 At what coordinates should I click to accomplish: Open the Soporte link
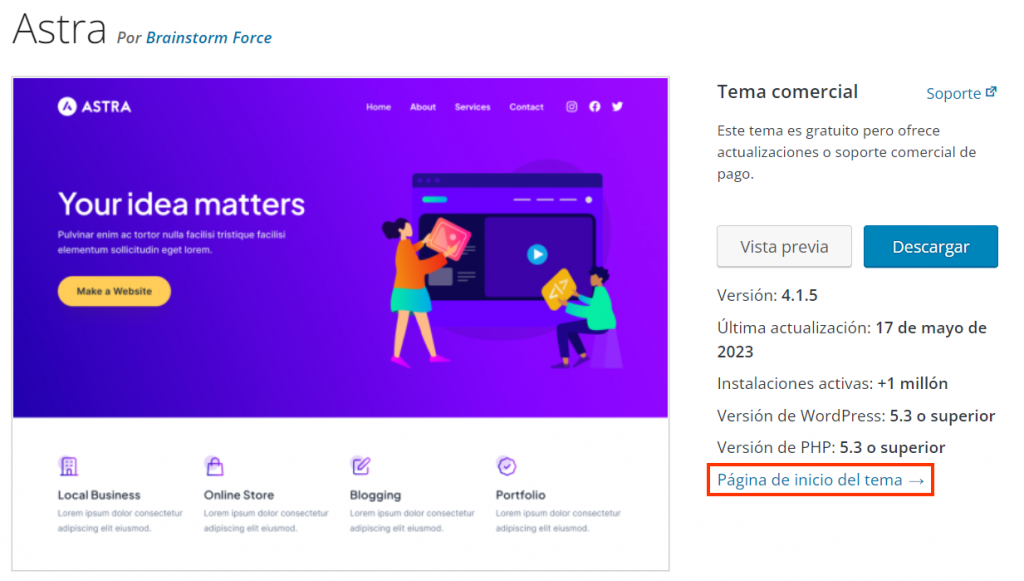(954, 93)
